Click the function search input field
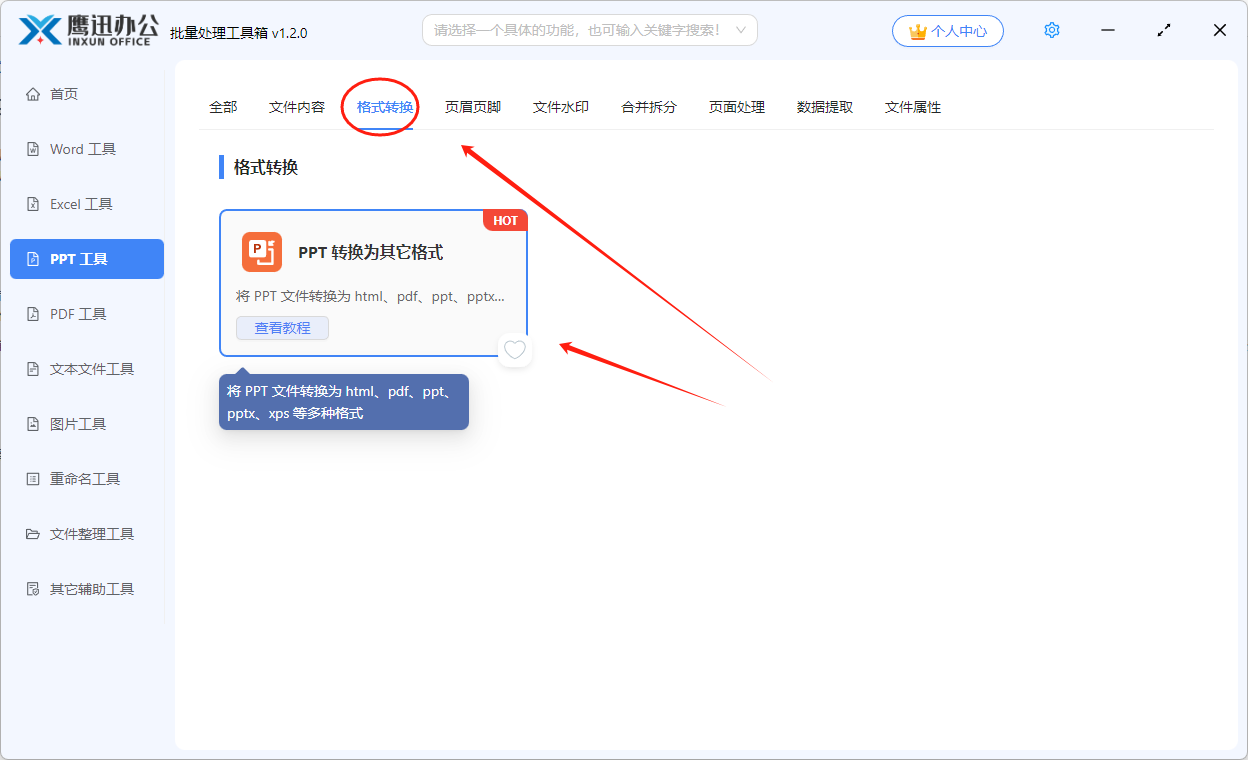This screenshot has height=760, width=1248. pos(578,31)
